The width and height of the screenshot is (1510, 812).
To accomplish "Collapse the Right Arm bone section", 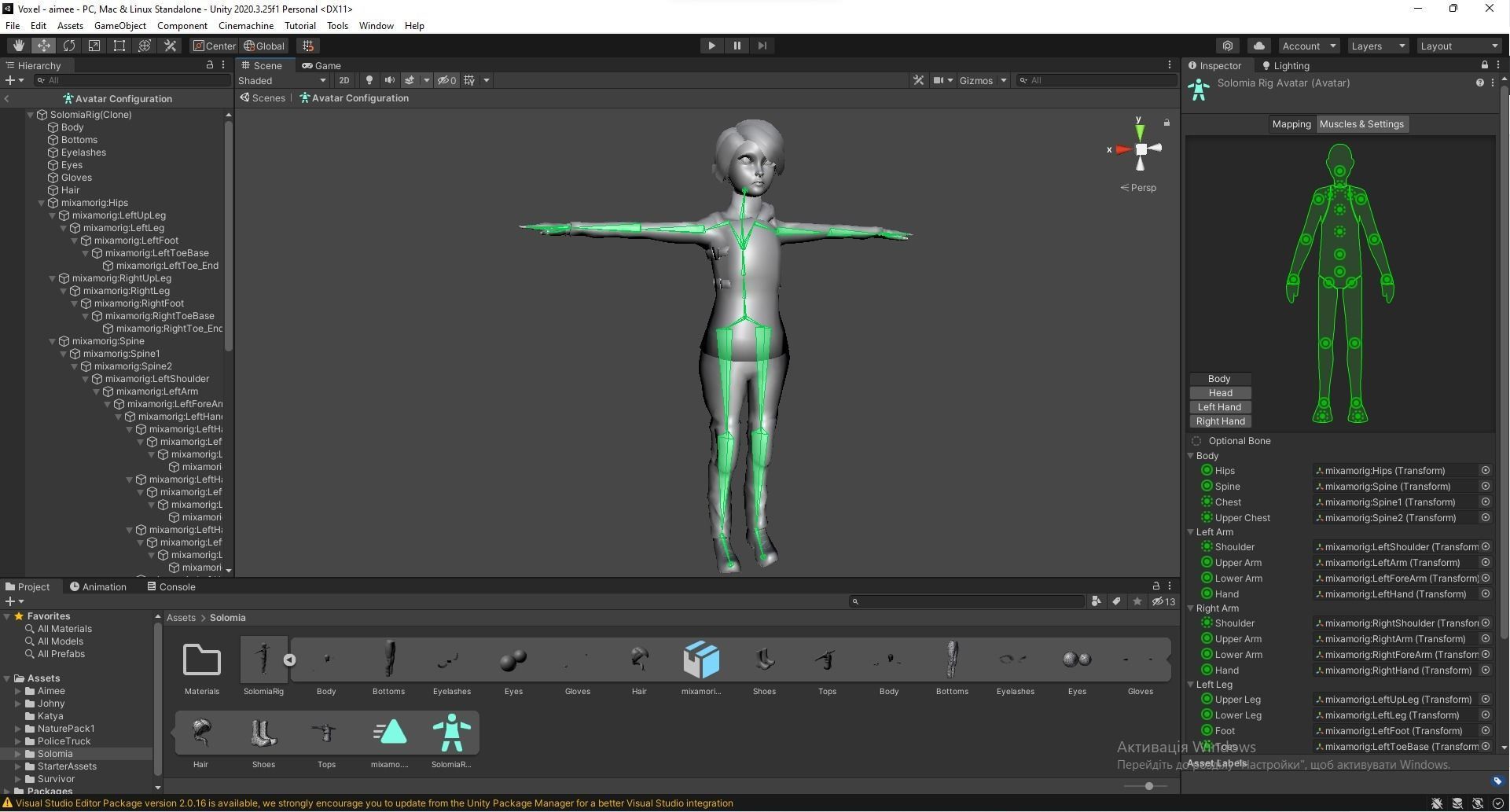I will click(1191, 608).
